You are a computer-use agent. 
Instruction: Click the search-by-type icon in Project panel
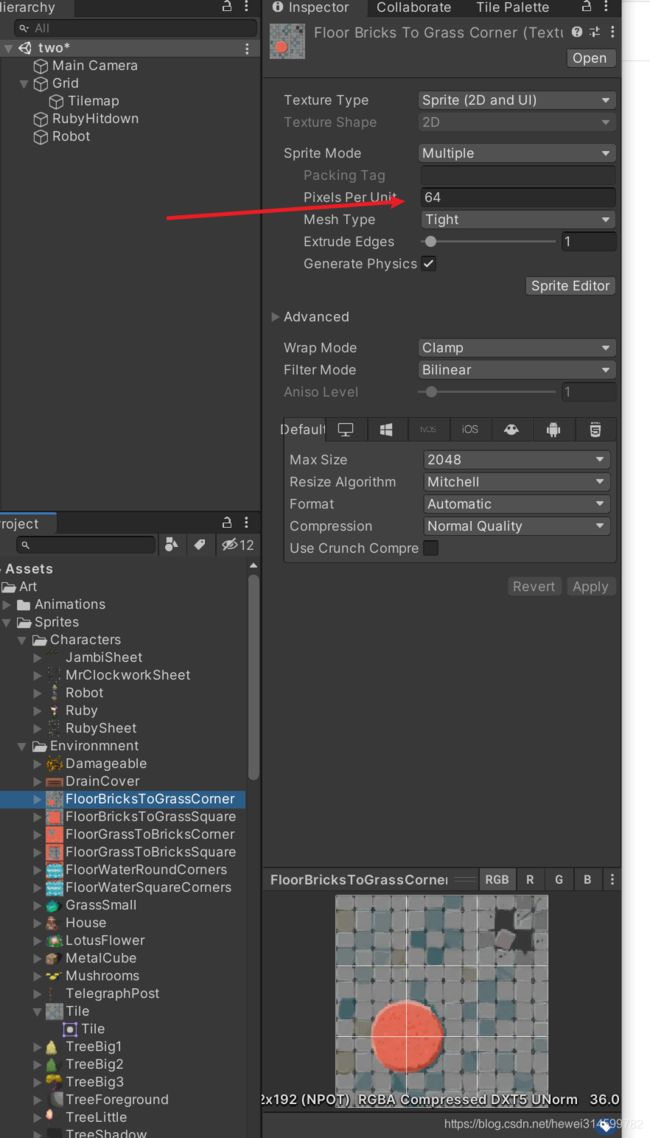(171, 544)
